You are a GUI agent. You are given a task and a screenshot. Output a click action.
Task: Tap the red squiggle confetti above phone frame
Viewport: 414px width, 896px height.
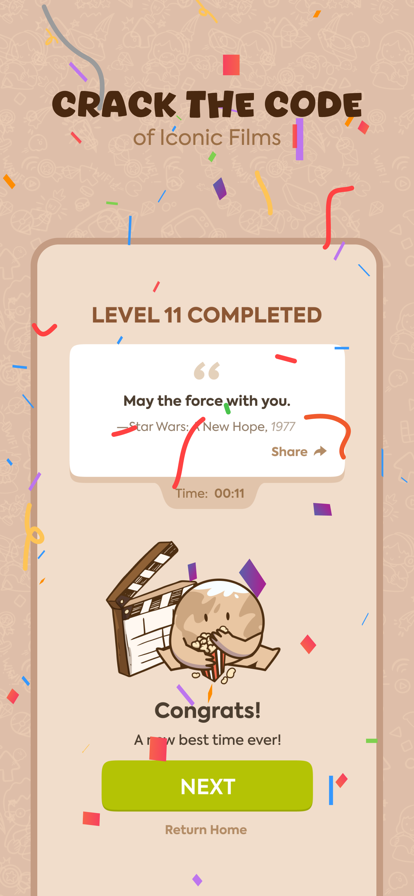[x=337, y=216]
